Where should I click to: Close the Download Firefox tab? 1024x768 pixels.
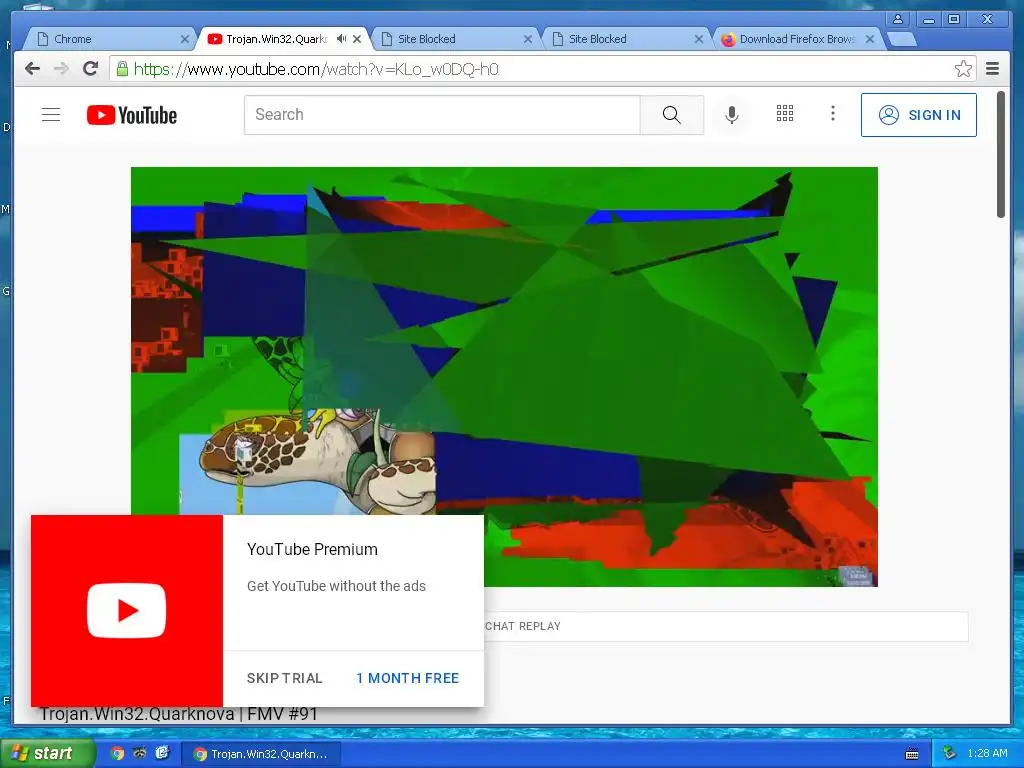coord(870,39)
